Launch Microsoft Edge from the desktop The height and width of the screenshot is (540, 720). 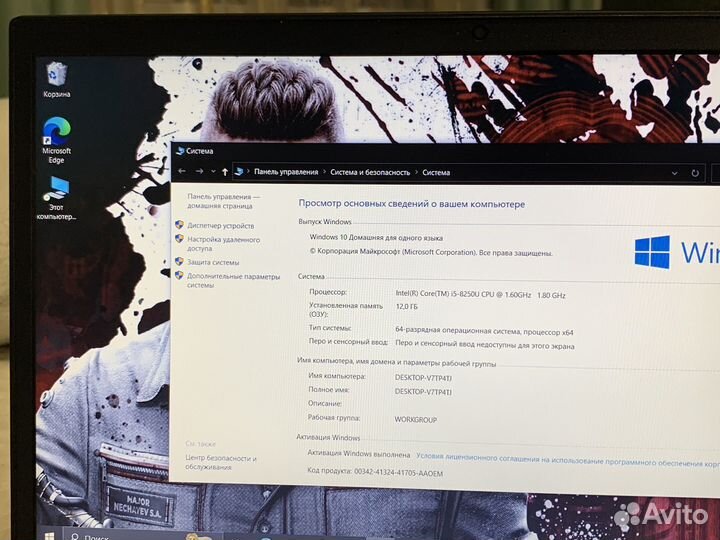[x=56, y=140]
